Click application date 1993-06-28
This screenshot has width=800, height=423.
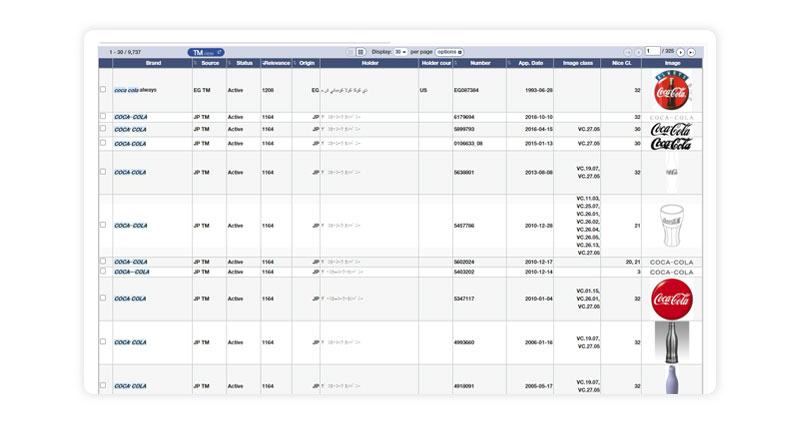[x=539, y=90]
